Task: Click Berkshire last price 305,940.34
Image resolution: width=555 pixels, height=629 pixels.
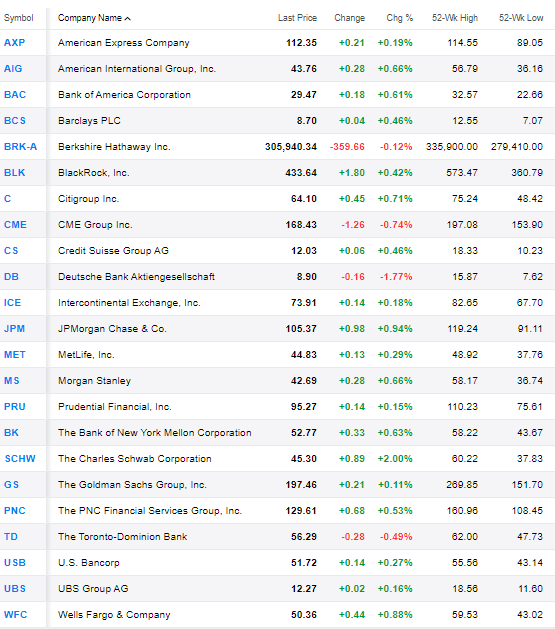Action: coord(291,147)
